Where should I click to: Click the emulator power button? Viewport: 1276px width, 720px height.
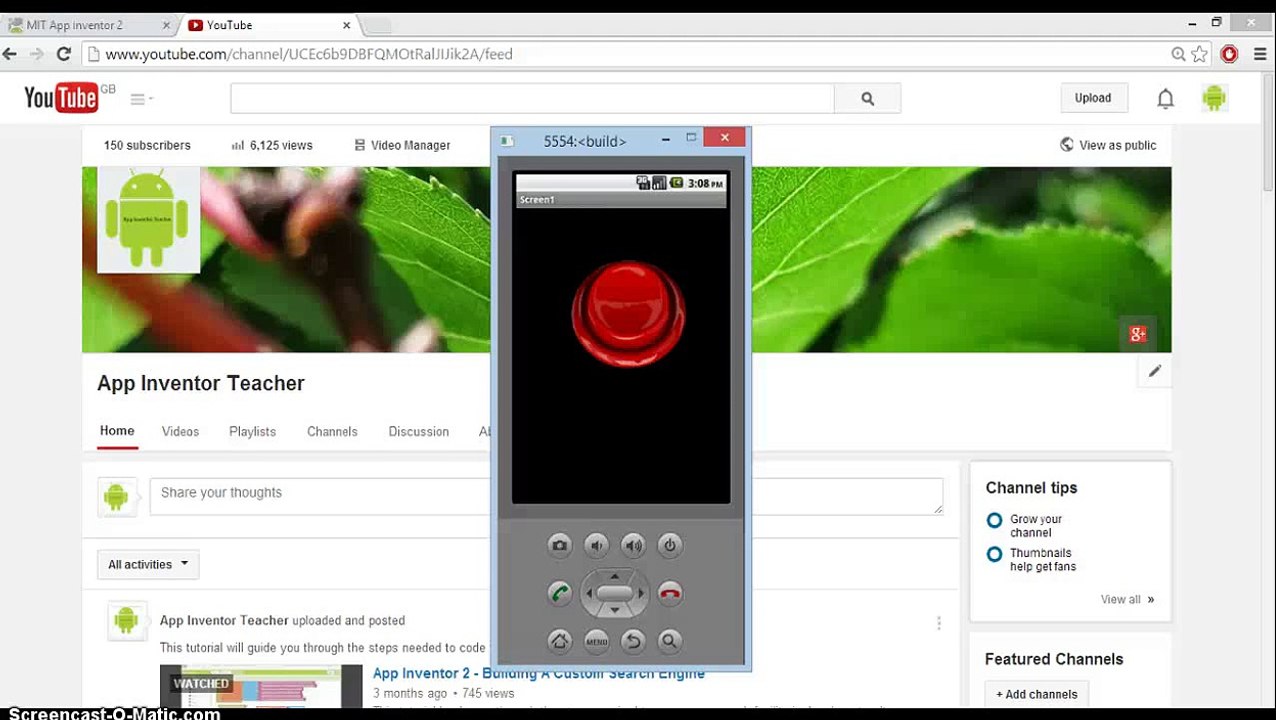pos(669,545)
